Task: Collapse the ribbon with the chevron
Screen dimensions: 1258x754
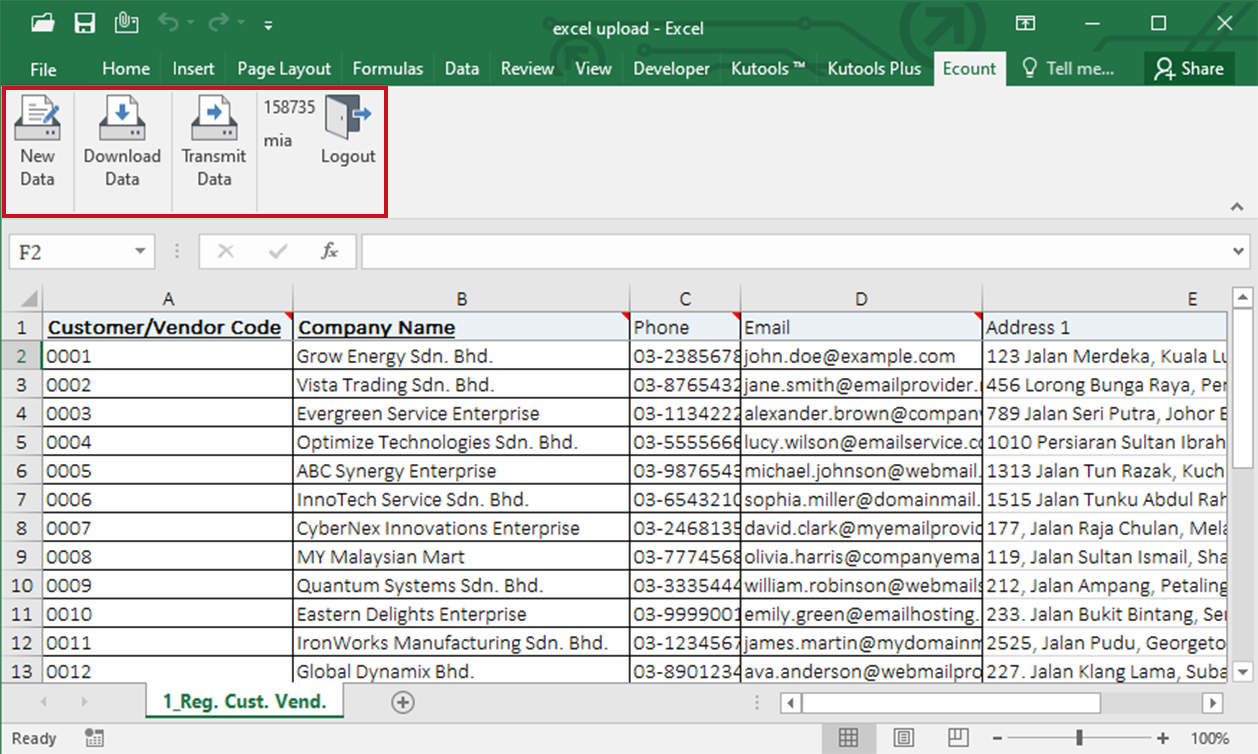Action: point(1237,207)
